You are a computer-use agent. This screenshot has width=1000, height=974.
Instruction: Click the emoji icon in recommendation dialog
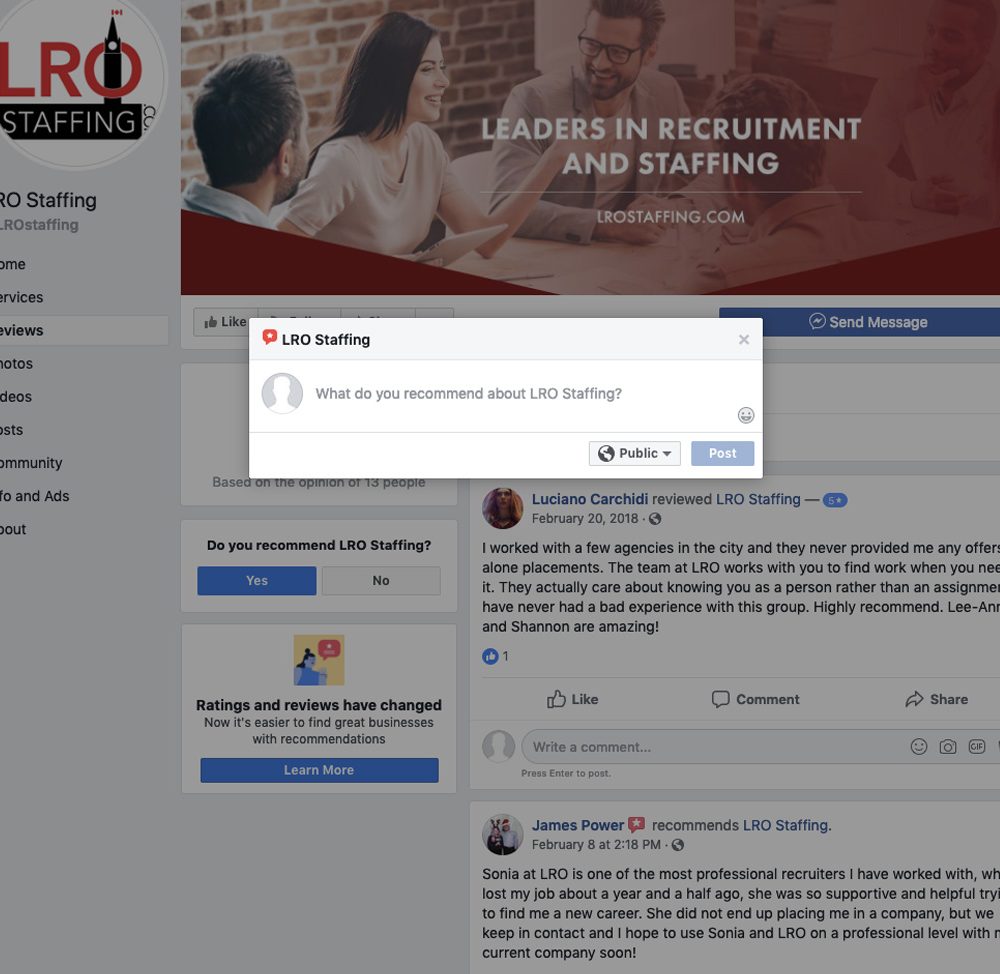click(x=746, y=415)
